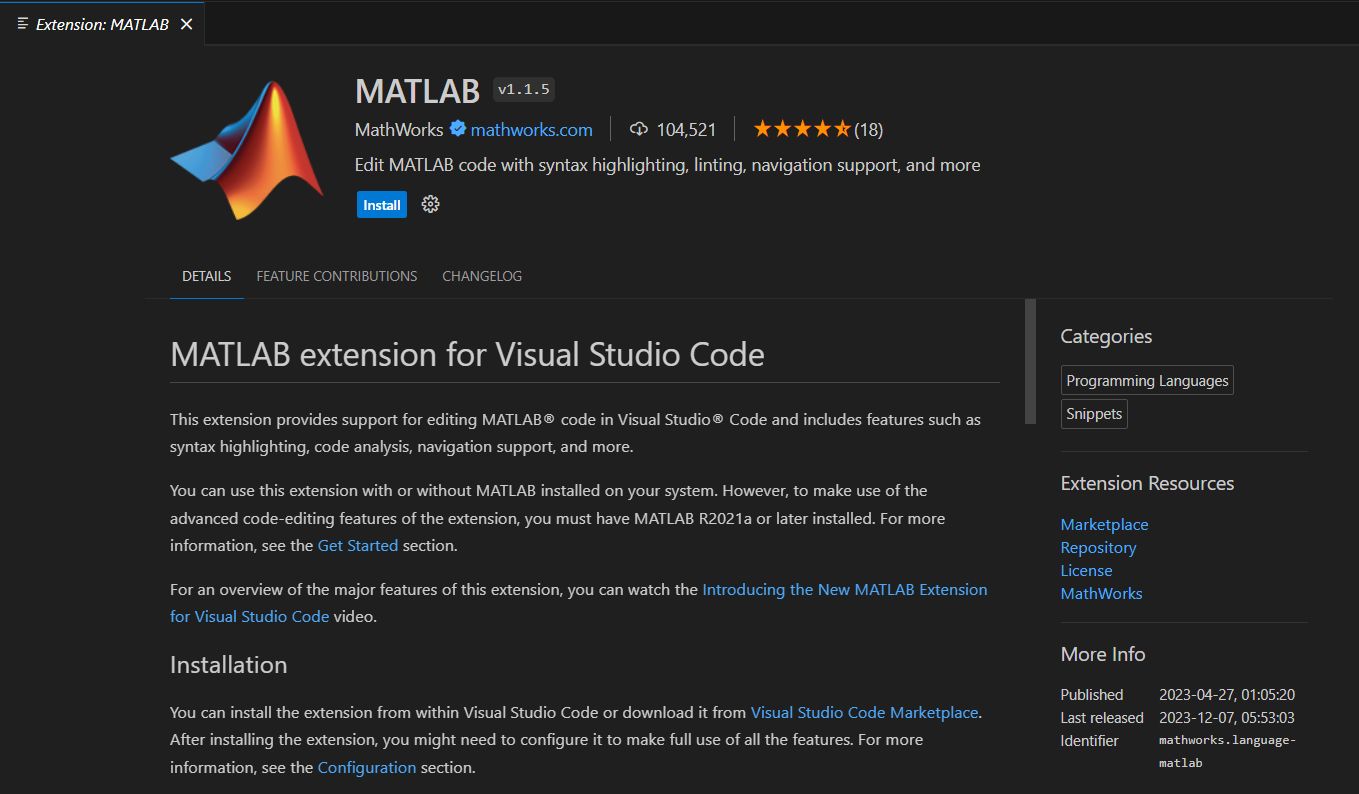The width and height of the screenshot is (1359, 794).
Task: Open the manage gear icon beside Install
Action: 431,205
